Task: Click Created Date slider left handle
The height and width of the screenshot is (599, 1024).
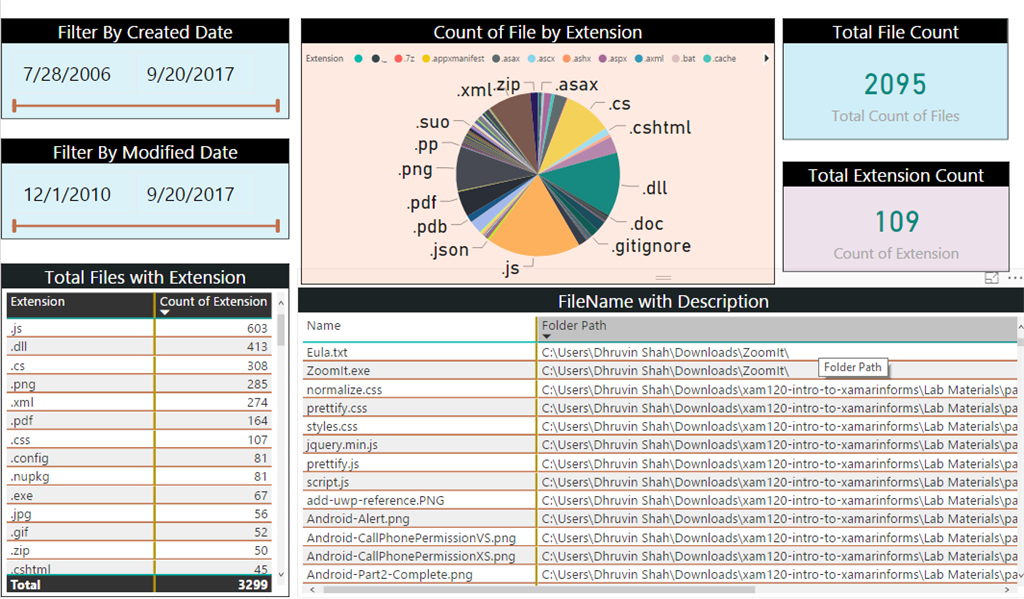Action: click(14, 105)
